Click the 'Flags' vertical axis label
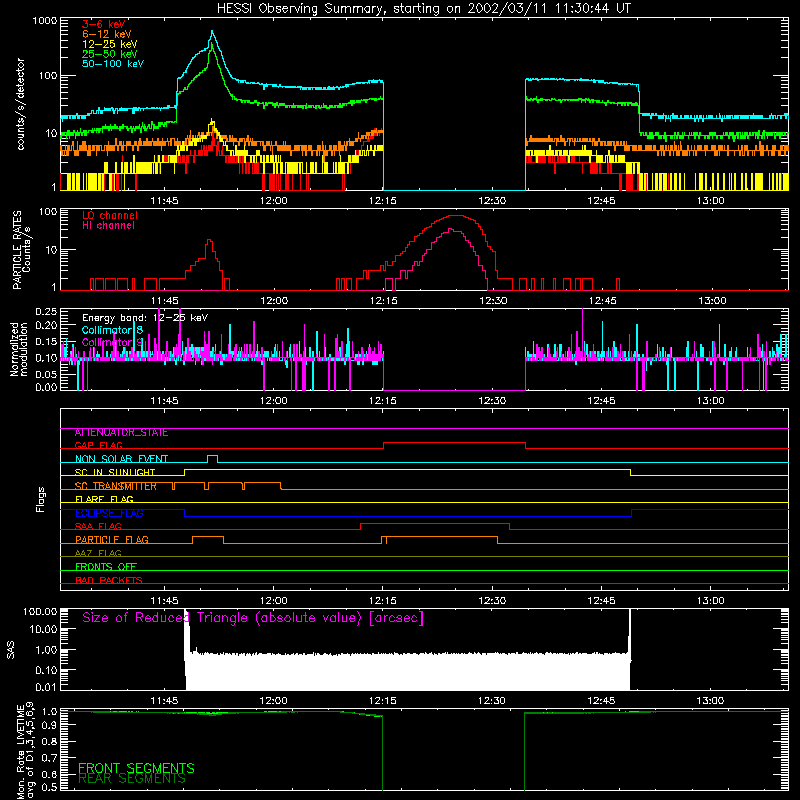Viewport: 800px width, 800px height. (41, 499)
